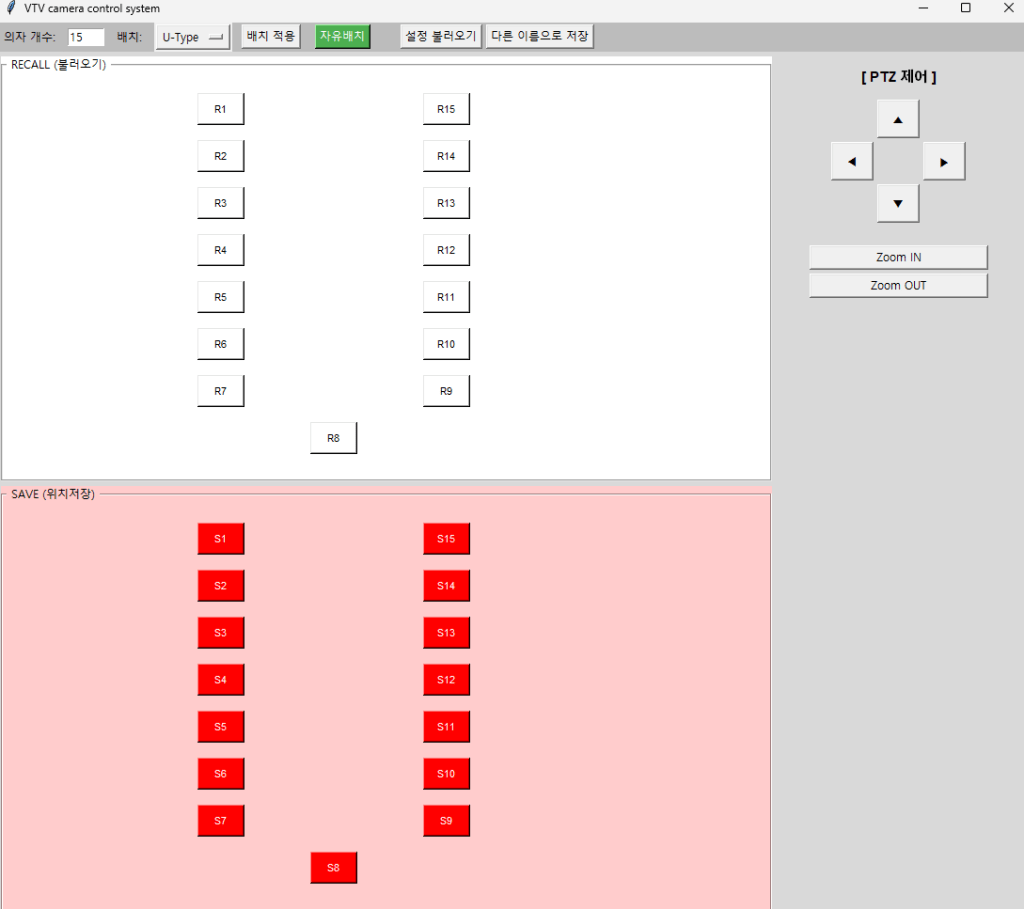The width and height of the screenshot is (1024, 909).
Task: Save current position to S8
Action: click(333, 868)
